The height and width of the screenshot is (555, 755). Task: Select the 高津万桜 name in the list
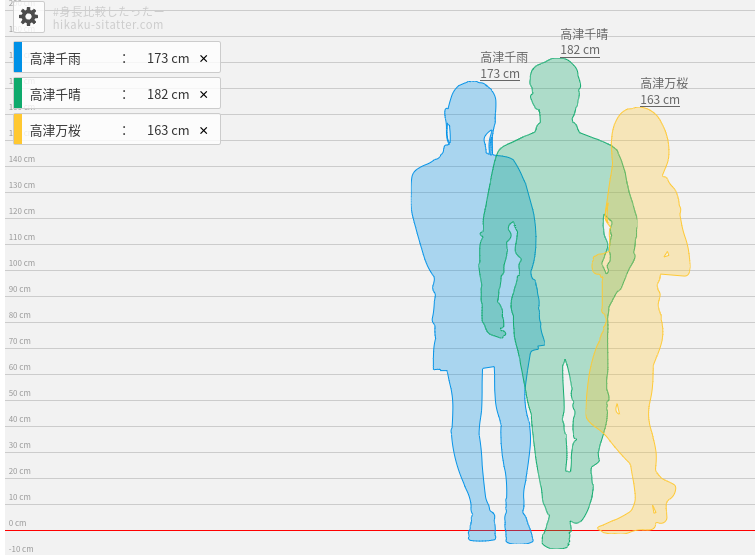tap(56, 131)
